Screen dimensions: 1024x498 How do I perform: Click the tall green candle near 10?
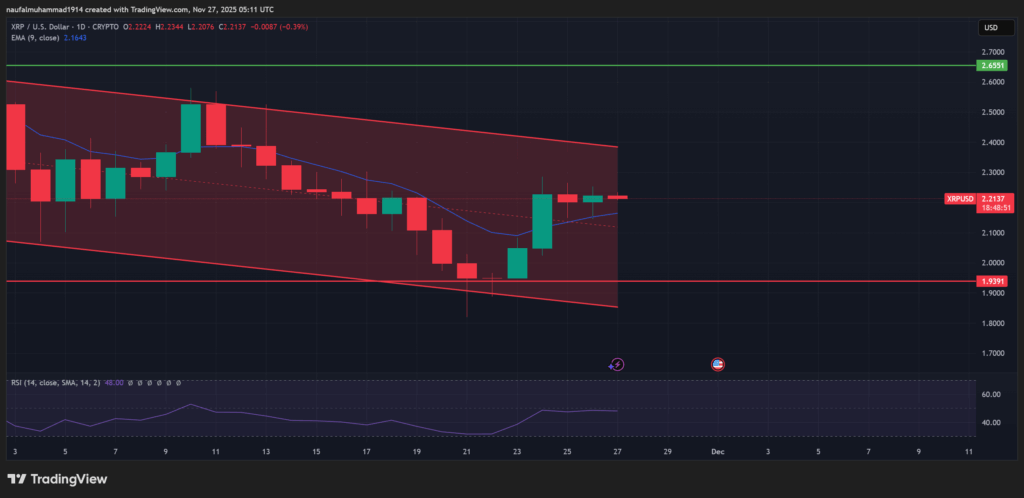(x=191, y=128)
